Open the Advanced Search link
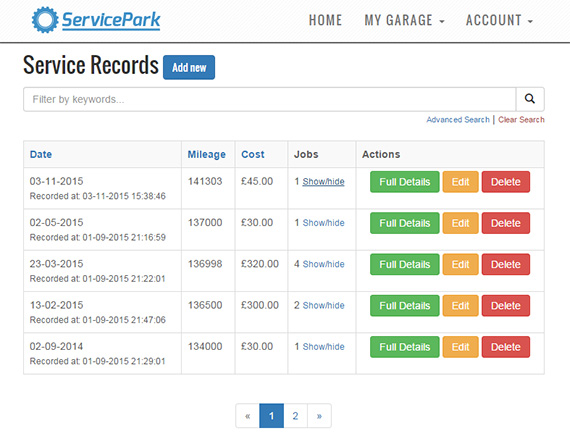The width and height of the screenshot is (570, 436). [458, 120]
